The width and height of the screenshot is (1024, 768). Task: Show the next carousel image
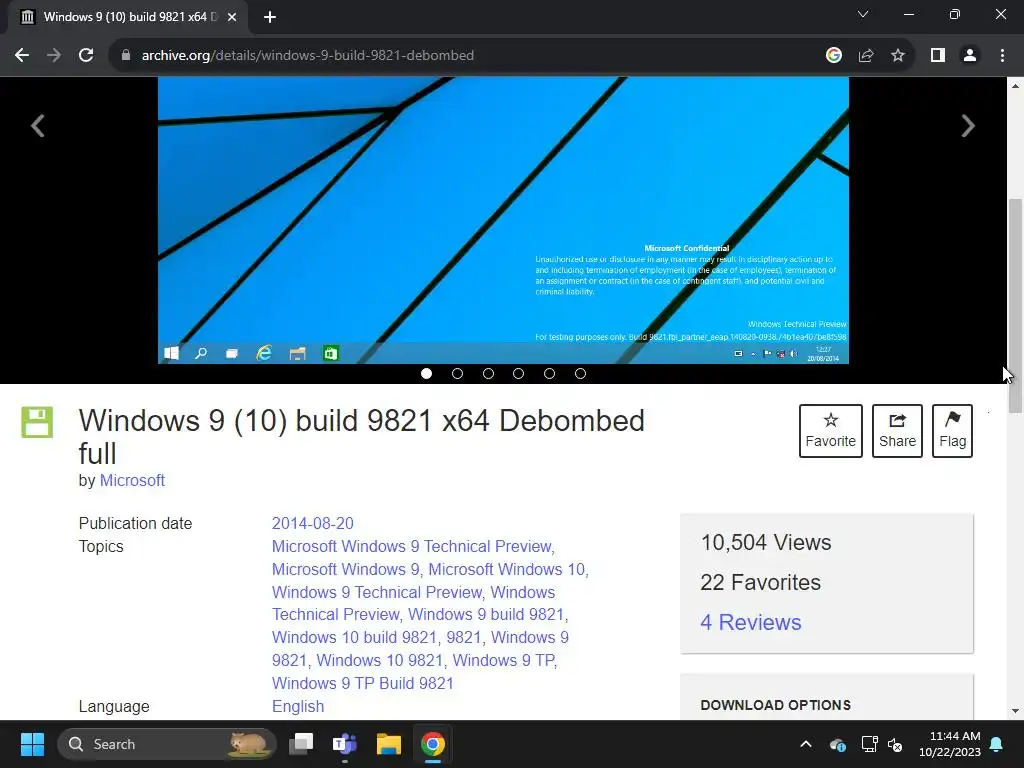pyautogui.click(x=968, y=125)
